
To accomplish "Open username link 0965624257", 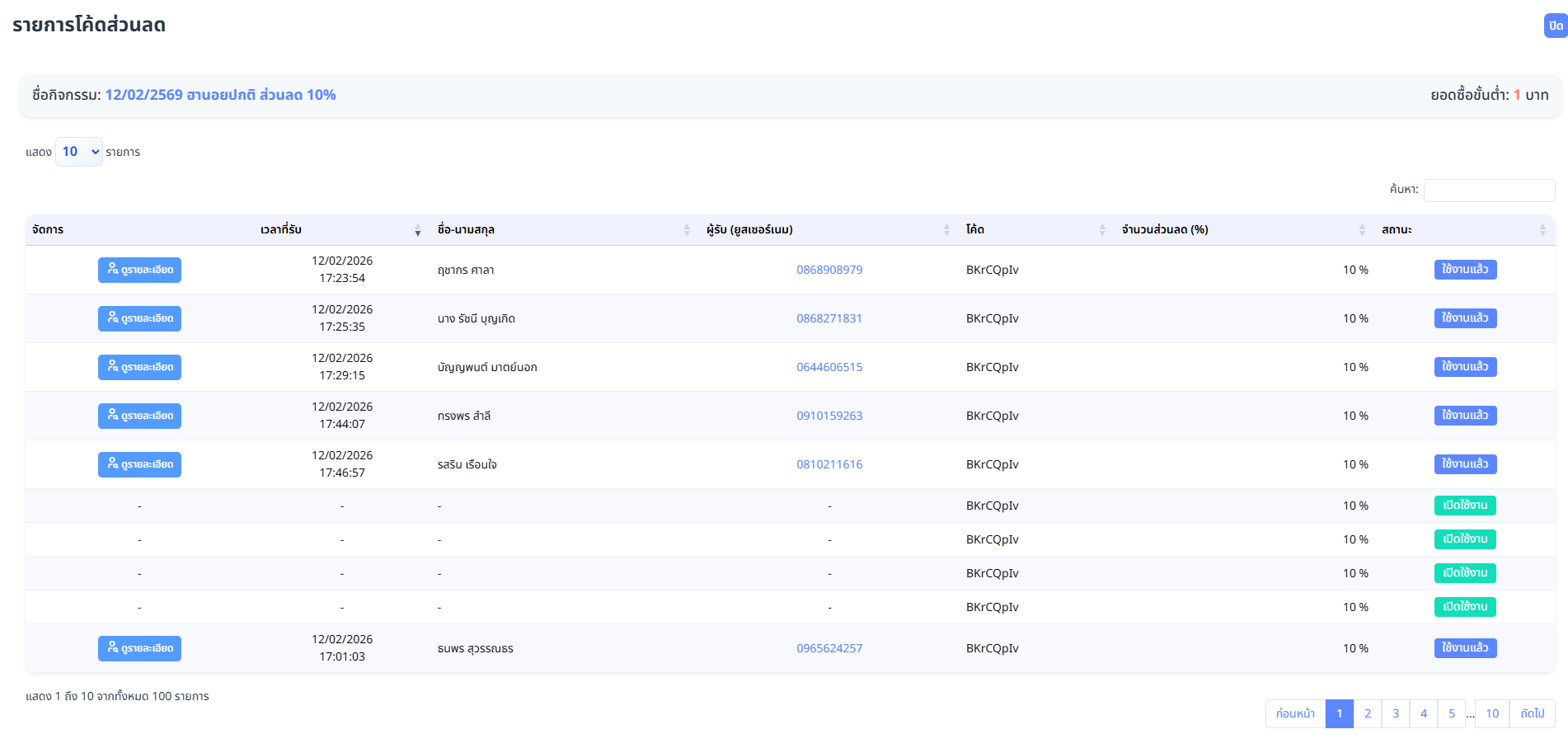I will tap(829, 648).
